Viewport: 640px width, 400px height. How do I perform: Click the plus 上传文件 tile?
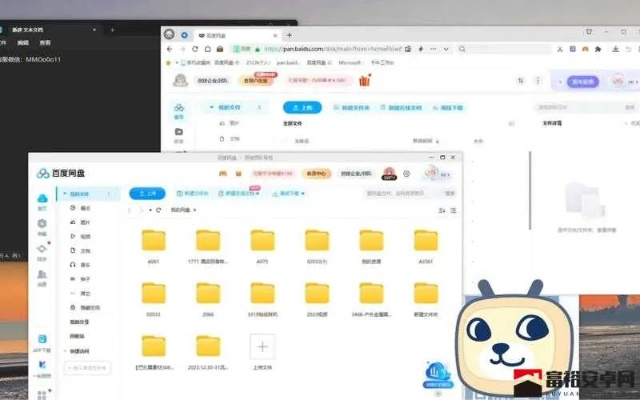[262, 347]
